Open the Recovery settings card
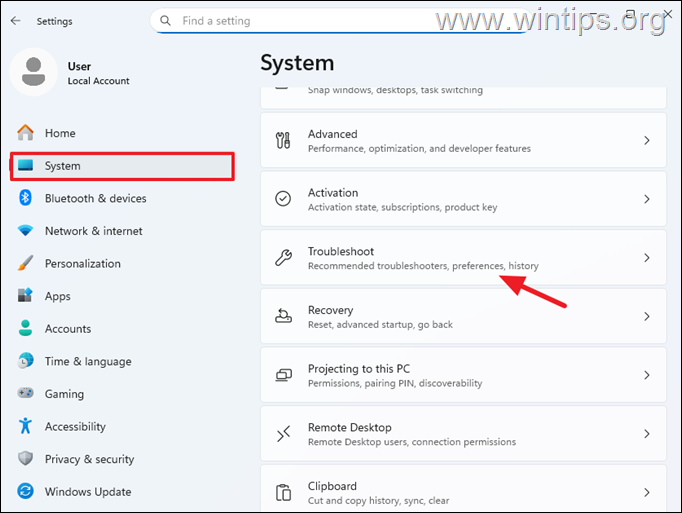 (x=463, y=316)
